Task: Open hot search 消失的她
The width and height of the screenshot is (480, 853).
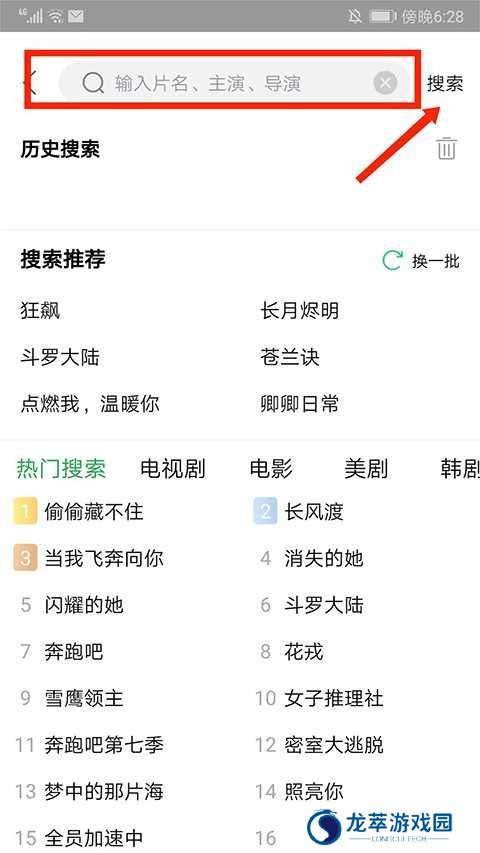Action: pos(323,559)
